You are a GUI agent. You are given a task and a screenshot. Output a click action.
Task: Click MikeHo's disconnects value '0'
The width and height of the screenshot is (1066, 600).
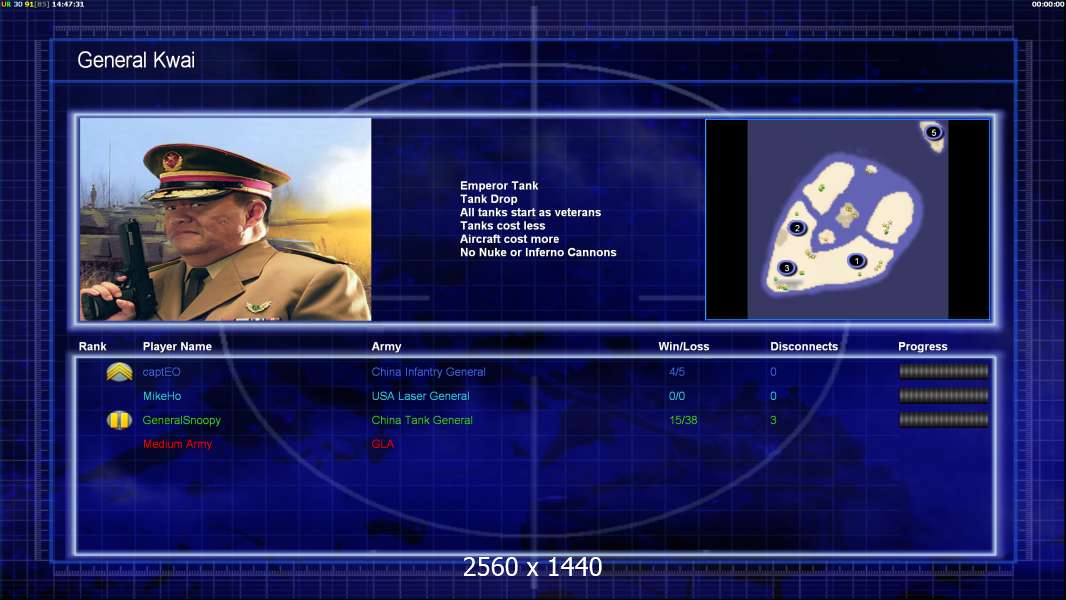tap(773, 396)
